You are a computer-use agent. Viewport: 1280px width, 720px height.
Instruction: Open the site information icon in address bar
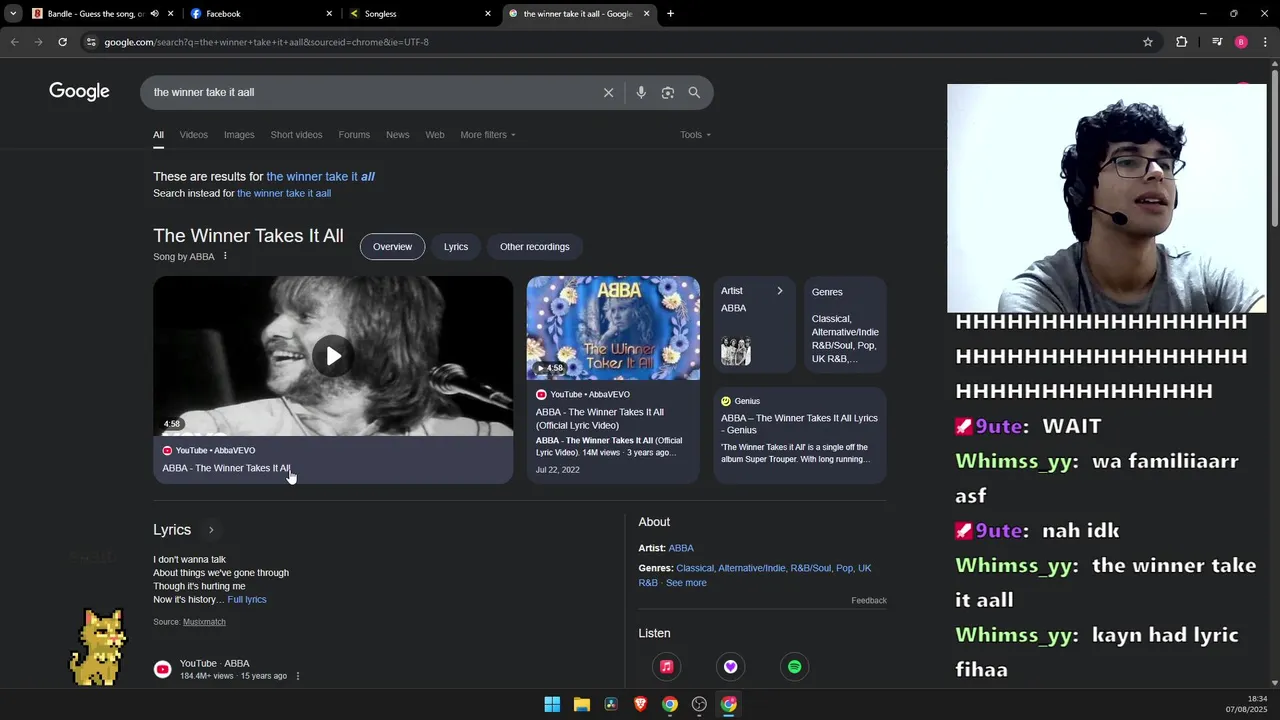click(x=91, y=42)
